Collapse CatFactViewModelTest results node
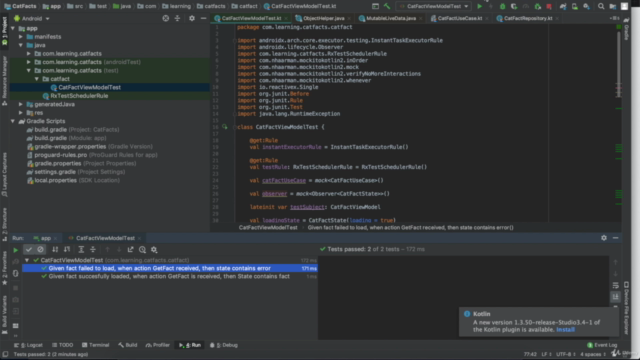This screenshot has height=360, width=640. click(27, 260)
